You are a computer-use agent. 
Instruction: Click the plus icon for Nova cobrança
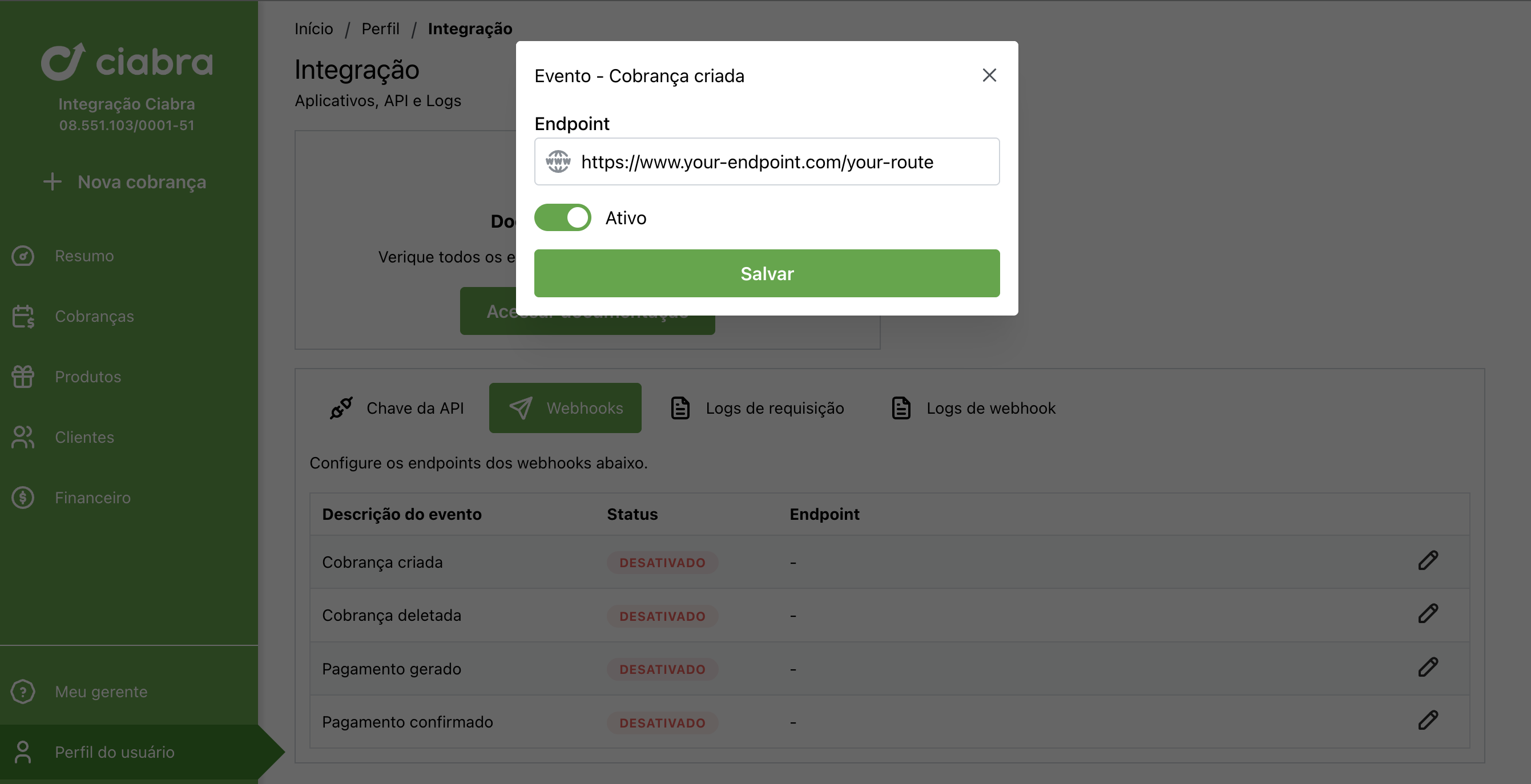(x=53, y=182)
